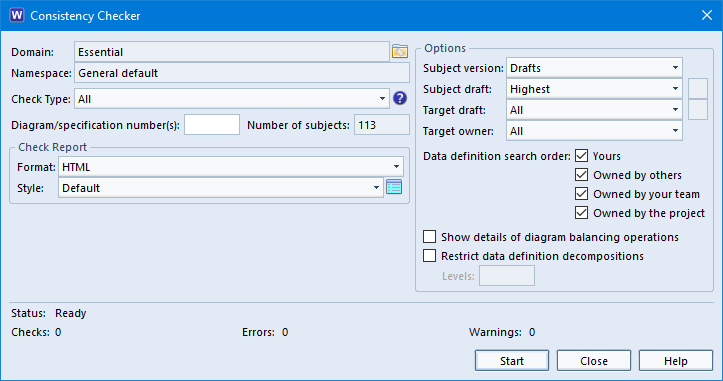Open Help for the consistency checker
Viewport: 723px width, 381px height.
676,361
